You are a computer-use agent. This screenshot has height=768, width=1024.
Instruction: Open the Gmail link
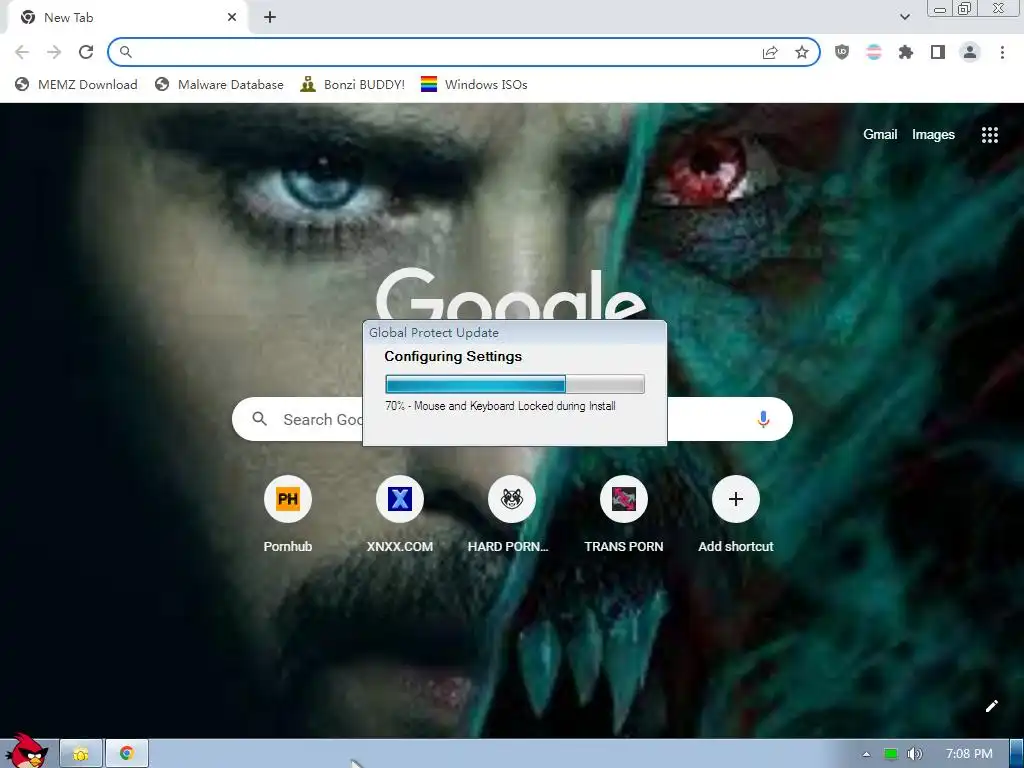[x=880, y=135]
